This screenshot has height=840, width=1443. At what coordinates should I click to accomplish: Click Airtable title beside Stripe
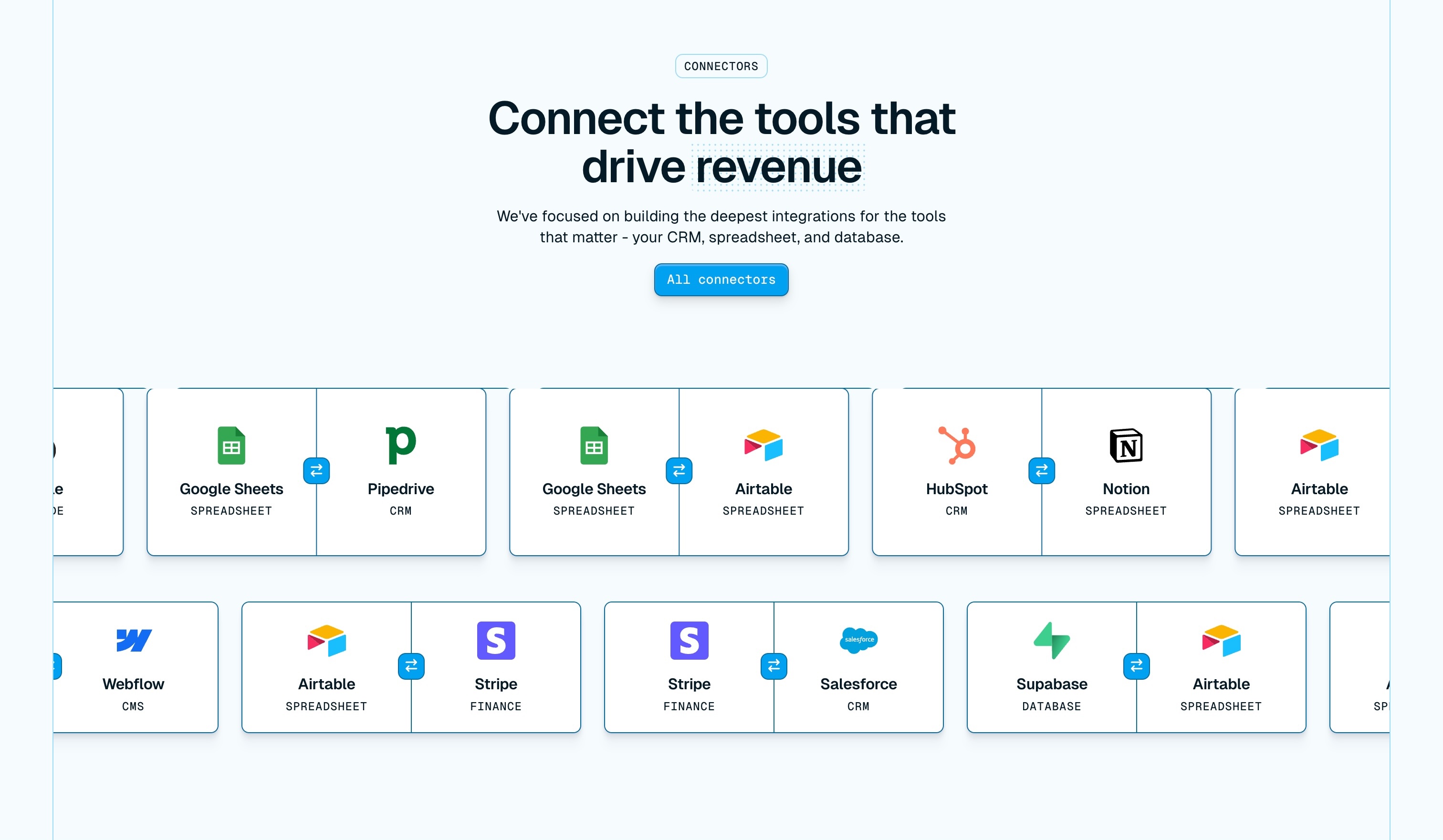(326, 684)
